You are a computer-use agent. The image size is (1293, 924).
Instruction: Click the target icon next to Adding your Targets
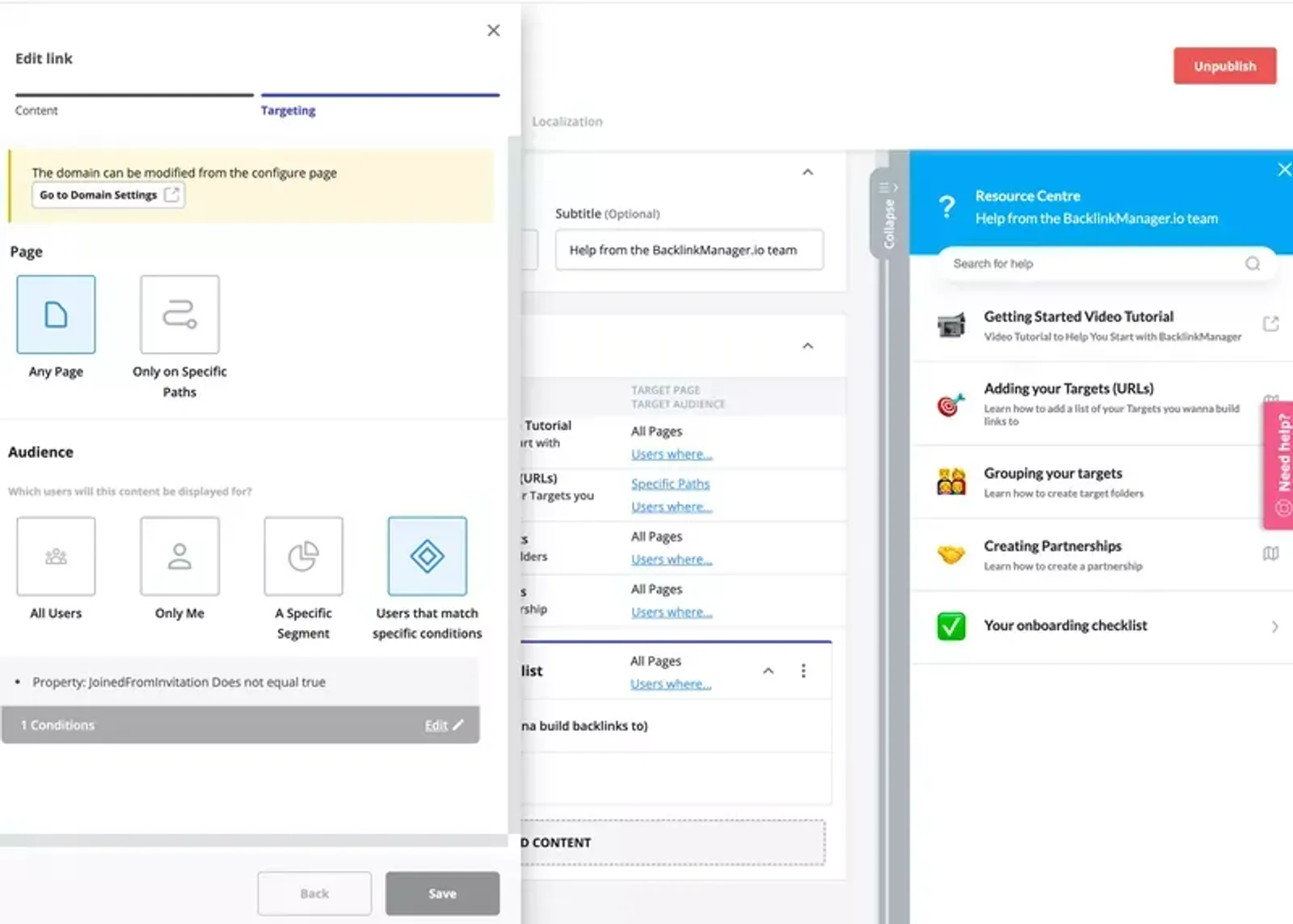(952, 404)
